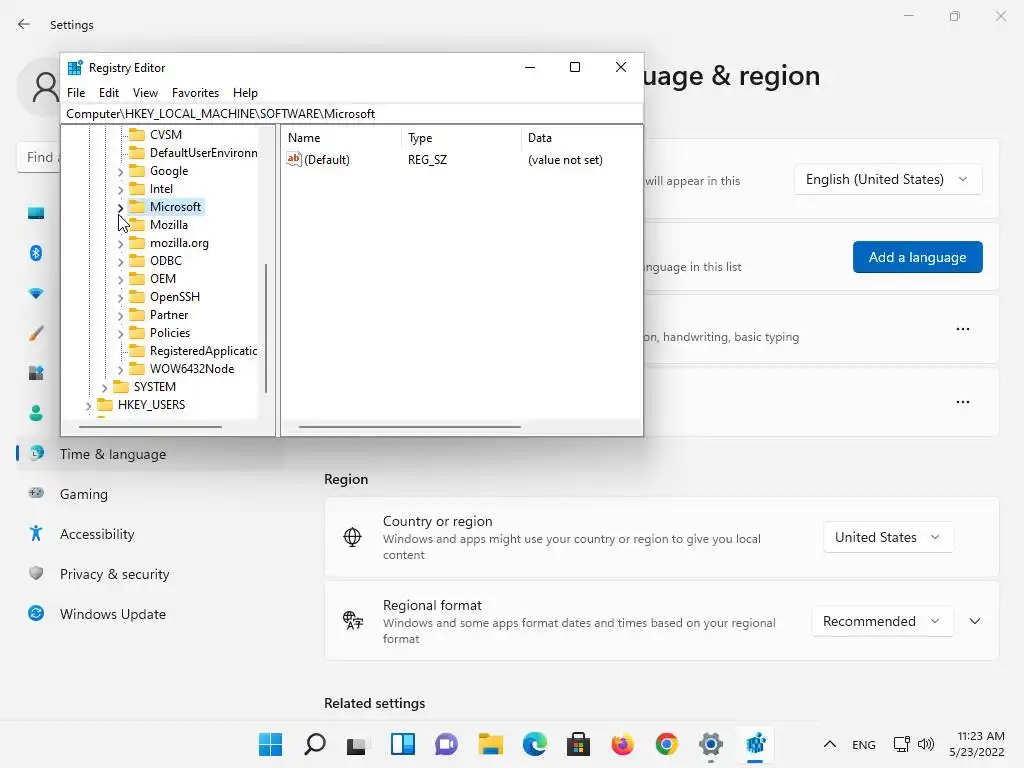Image resolution: width=1024 pixels, height=768 pixels.
Task: Open the Help menu in Registry Editor
Action: pos(245,93)
